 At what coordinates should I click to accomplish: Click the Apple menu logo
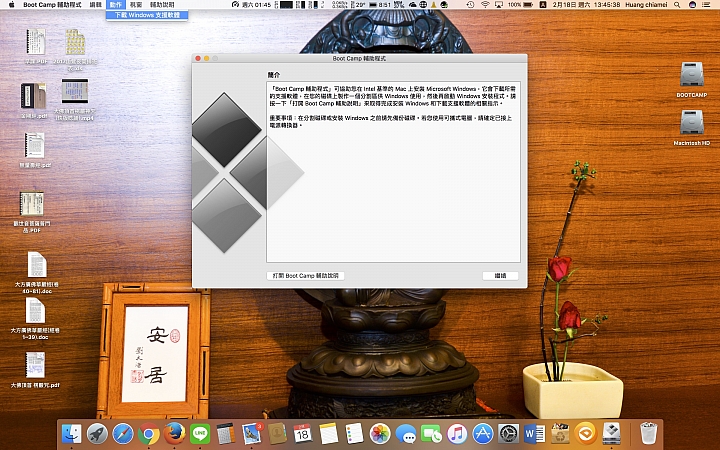coord(11,5)
